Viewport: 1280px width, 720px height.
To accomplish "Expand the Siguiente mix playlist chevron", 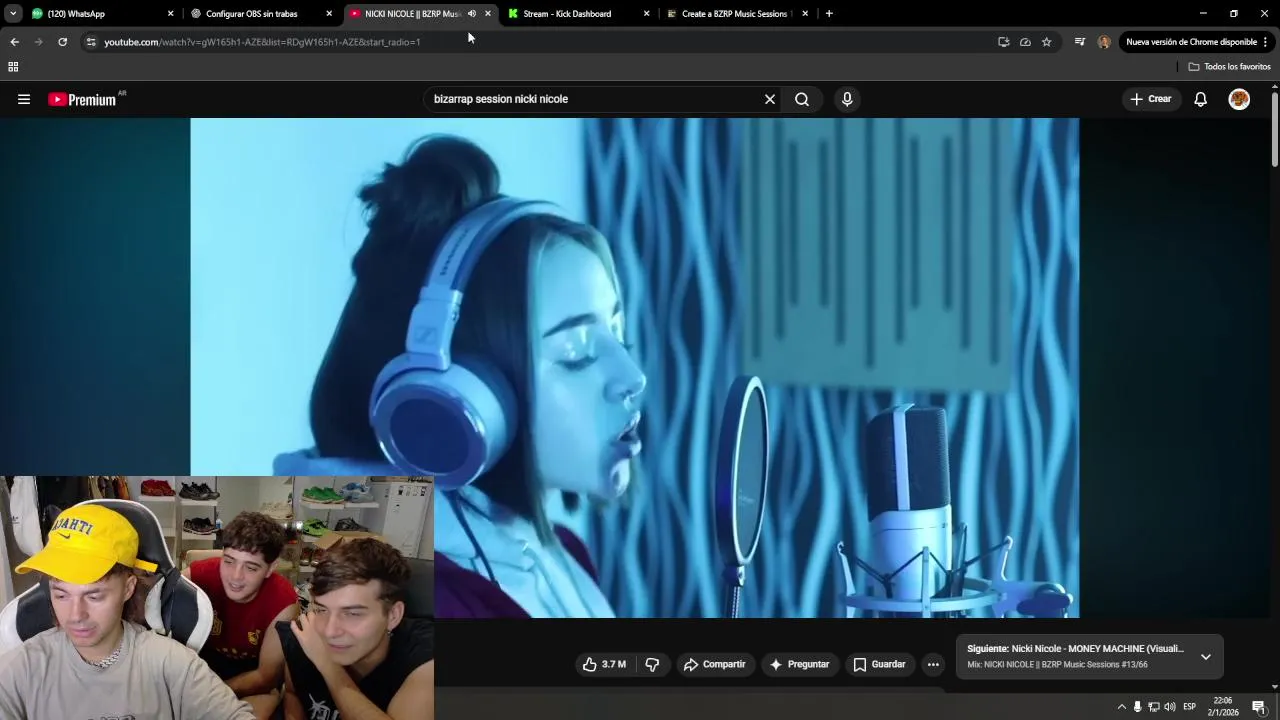I will 1206,657.
